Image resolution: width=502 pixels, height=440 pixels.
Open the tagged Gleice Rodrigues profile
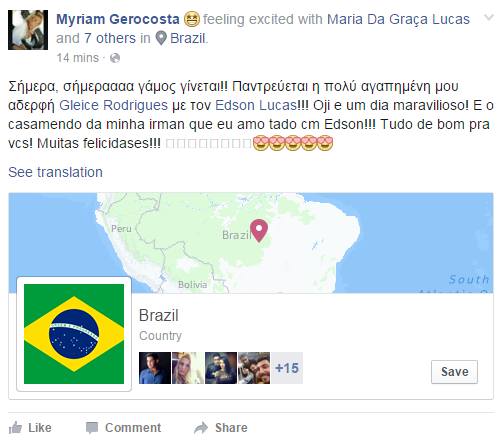click(x=113, y=105)
